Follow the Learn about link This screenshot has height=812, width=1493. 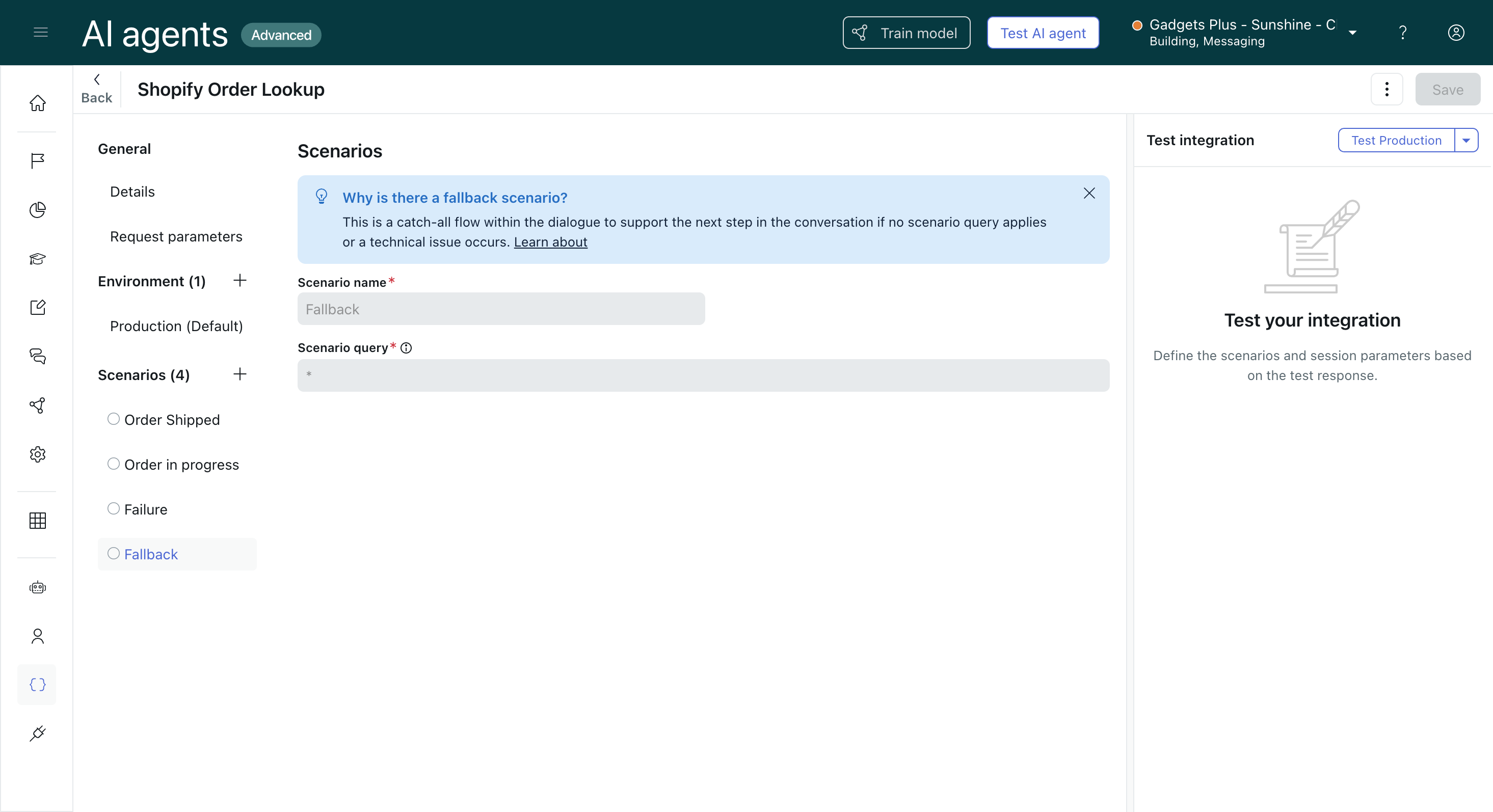pos(550,242)
